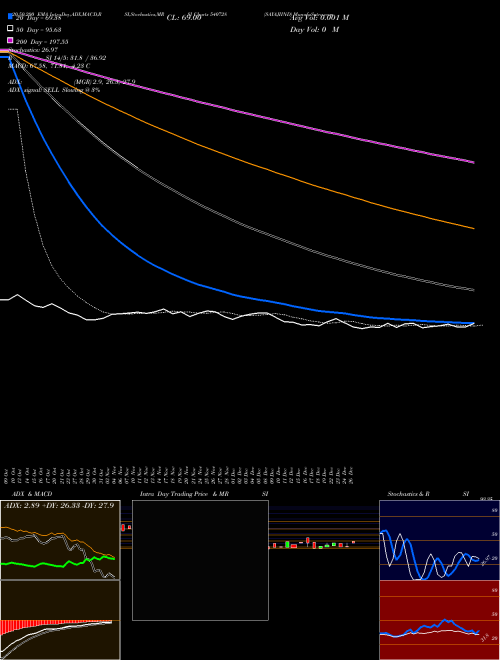
Task: Click the magenta 200 Day legend swatch
Action: pos(10,40)
